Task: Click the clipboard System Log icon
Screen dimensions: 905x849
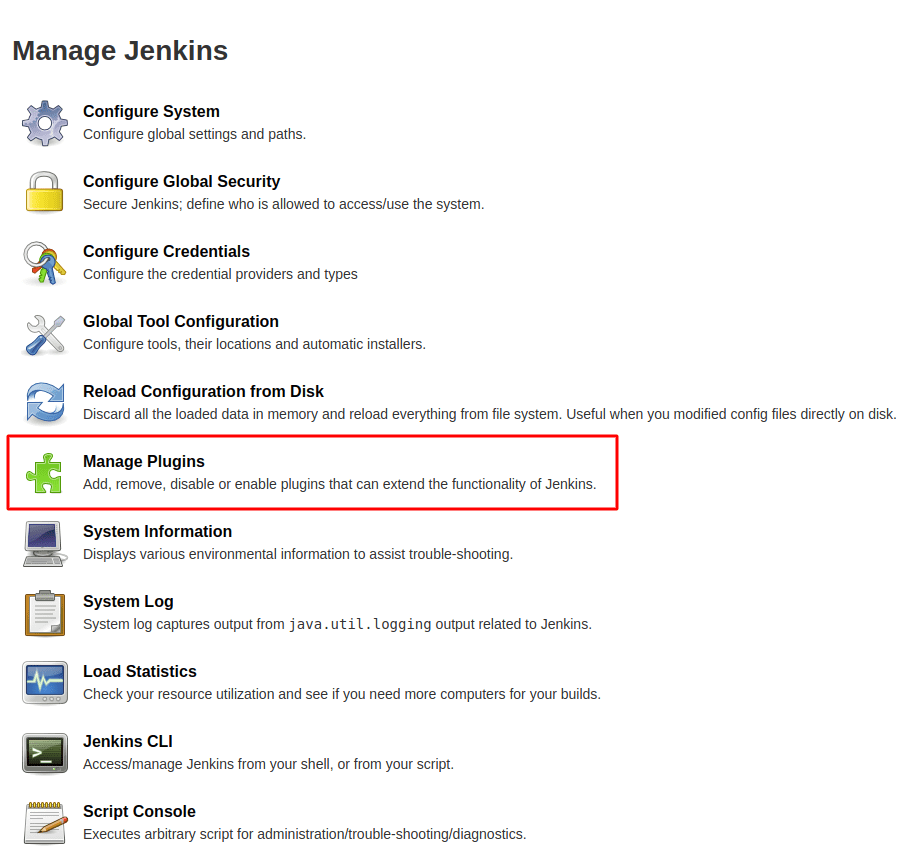Action: pyautogui.click(x=45, y=613)
